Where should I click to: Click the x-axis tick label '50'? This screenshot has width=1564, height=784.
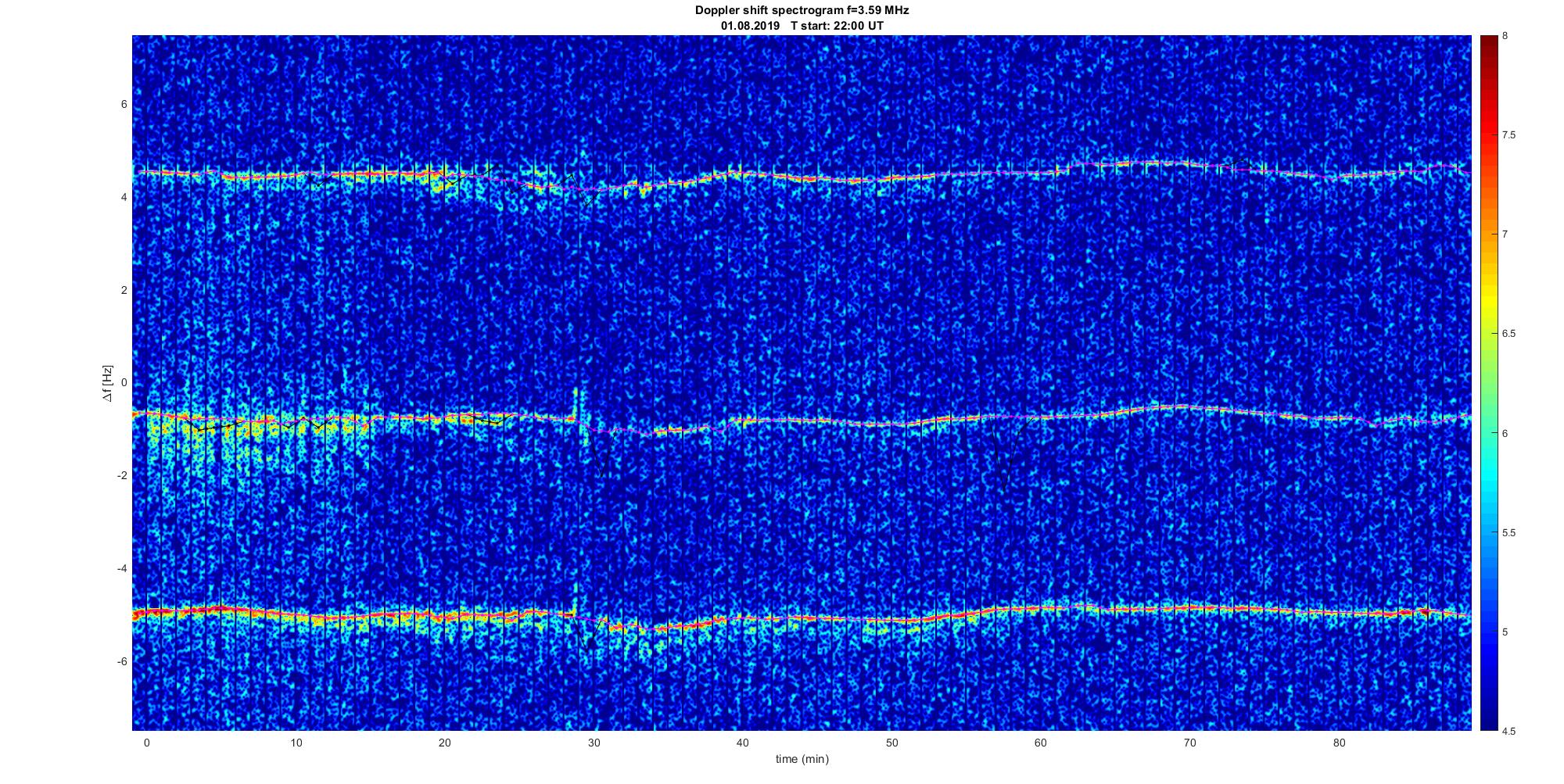891,743
